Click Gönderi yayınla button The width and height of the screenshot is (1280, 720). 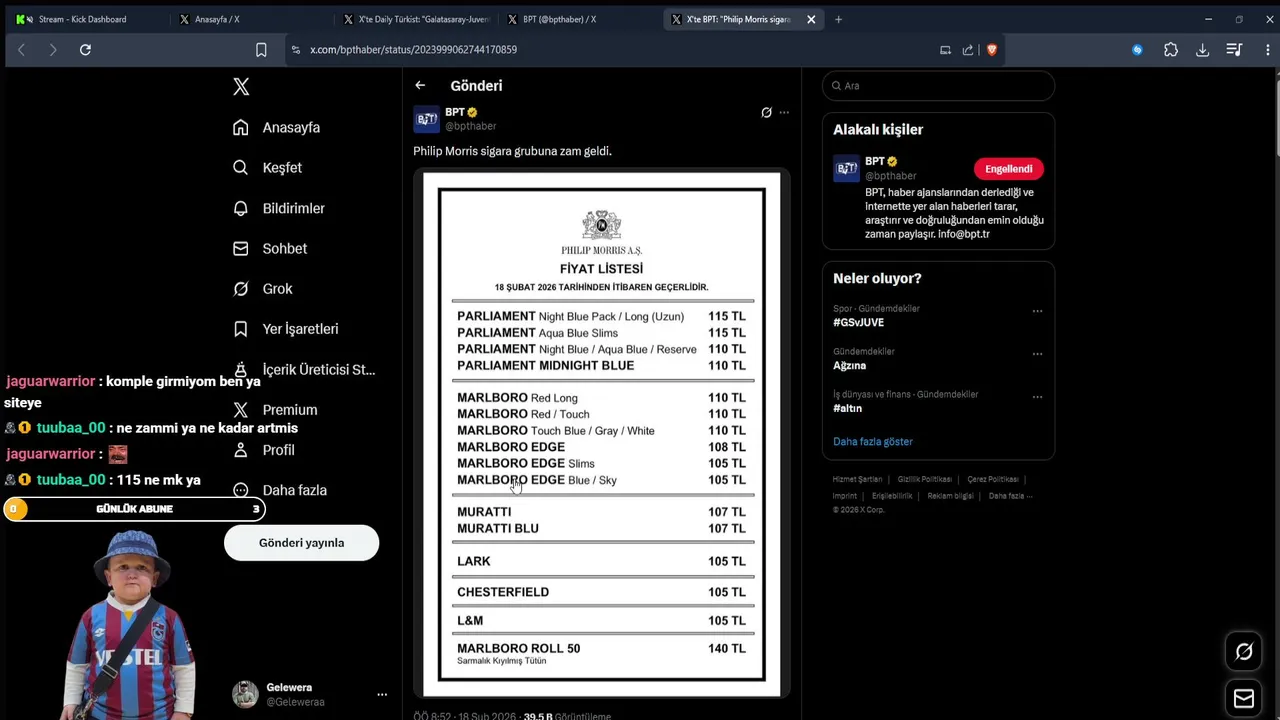(301, 543)
